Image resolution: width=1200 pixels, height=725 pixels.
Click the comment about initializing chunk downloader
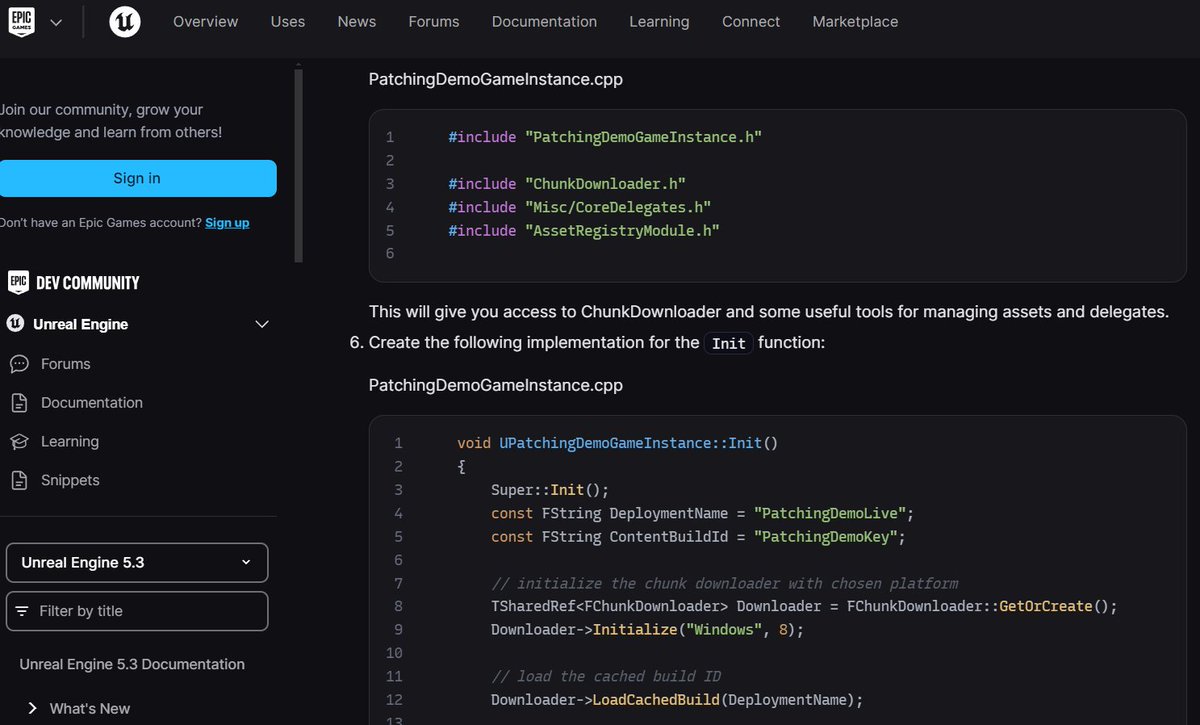pyautogui.click(x=725, y=583)
